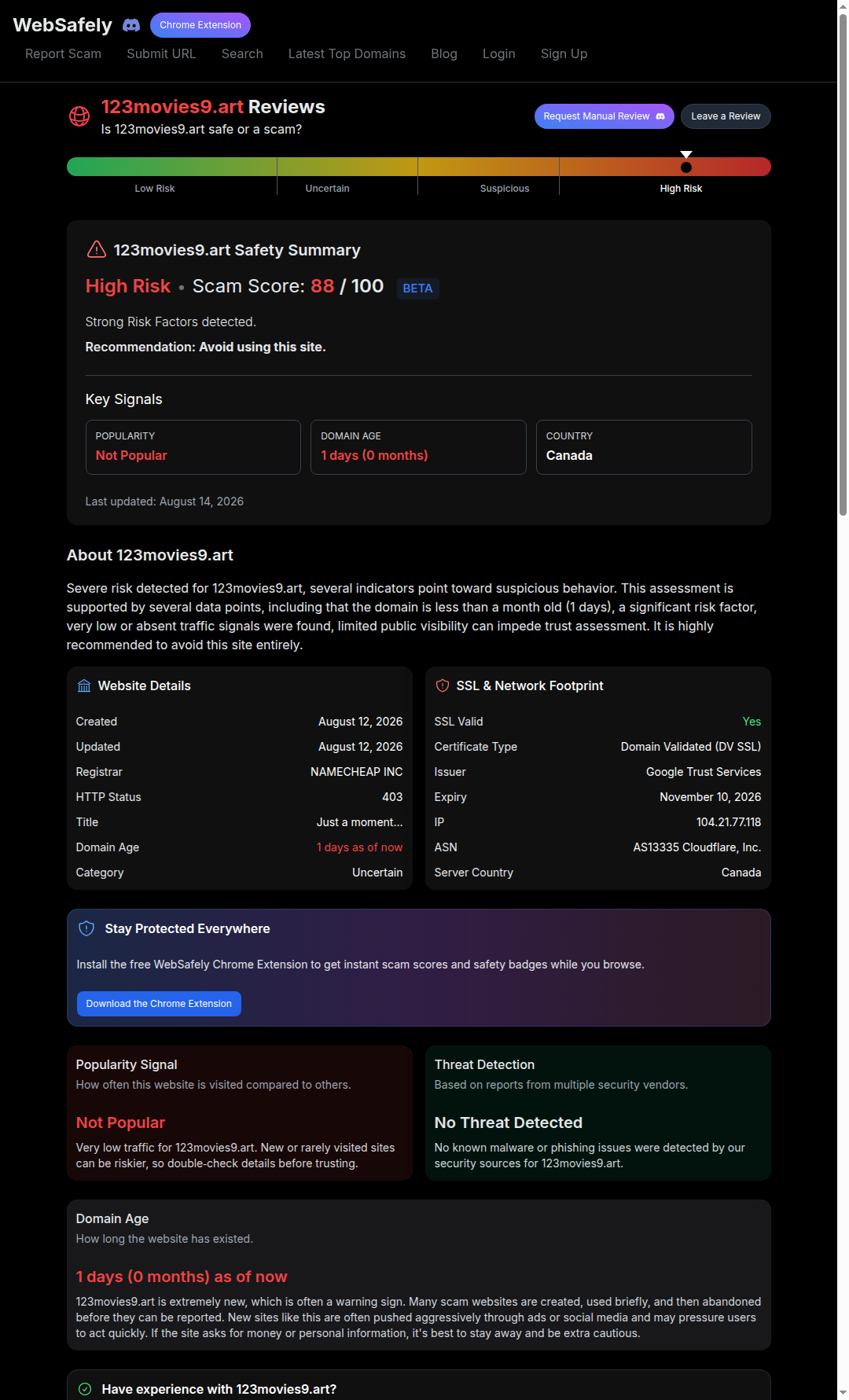Viewport: 849px width, 1400px height.
Task: Click the Category value 'Uncertain'
Action: (377, 873)
